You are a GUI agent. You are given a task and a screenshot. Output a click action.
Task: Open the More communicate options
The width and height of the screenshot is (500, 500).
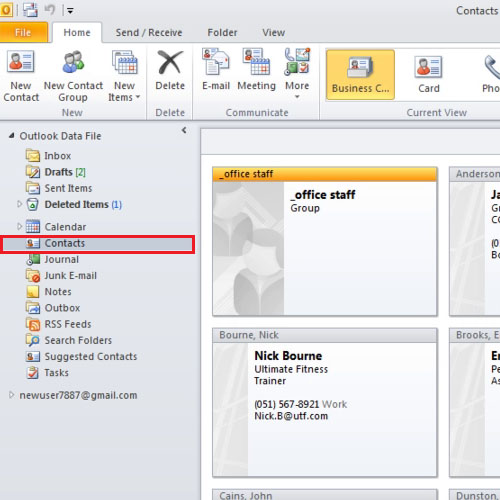click(297, 74)
